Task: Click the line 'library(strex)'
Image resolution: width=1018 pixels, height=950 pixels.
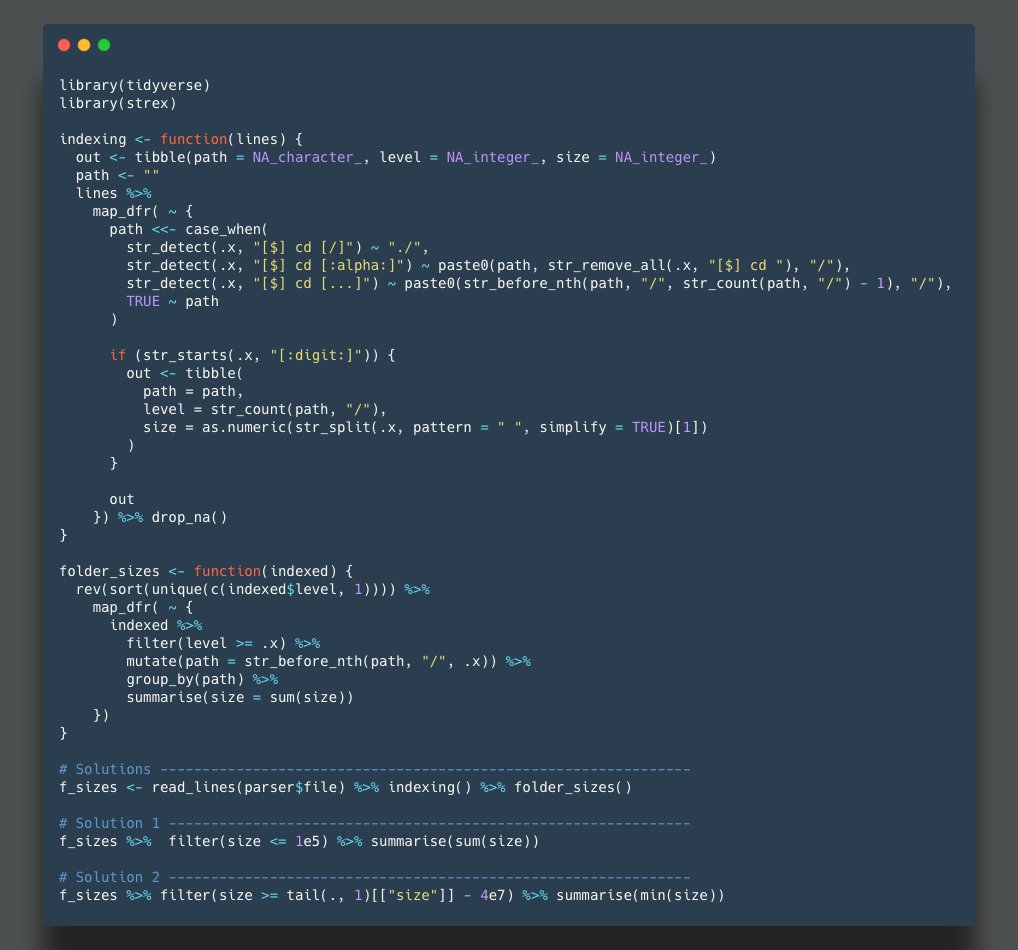Action: click(118, 103)
